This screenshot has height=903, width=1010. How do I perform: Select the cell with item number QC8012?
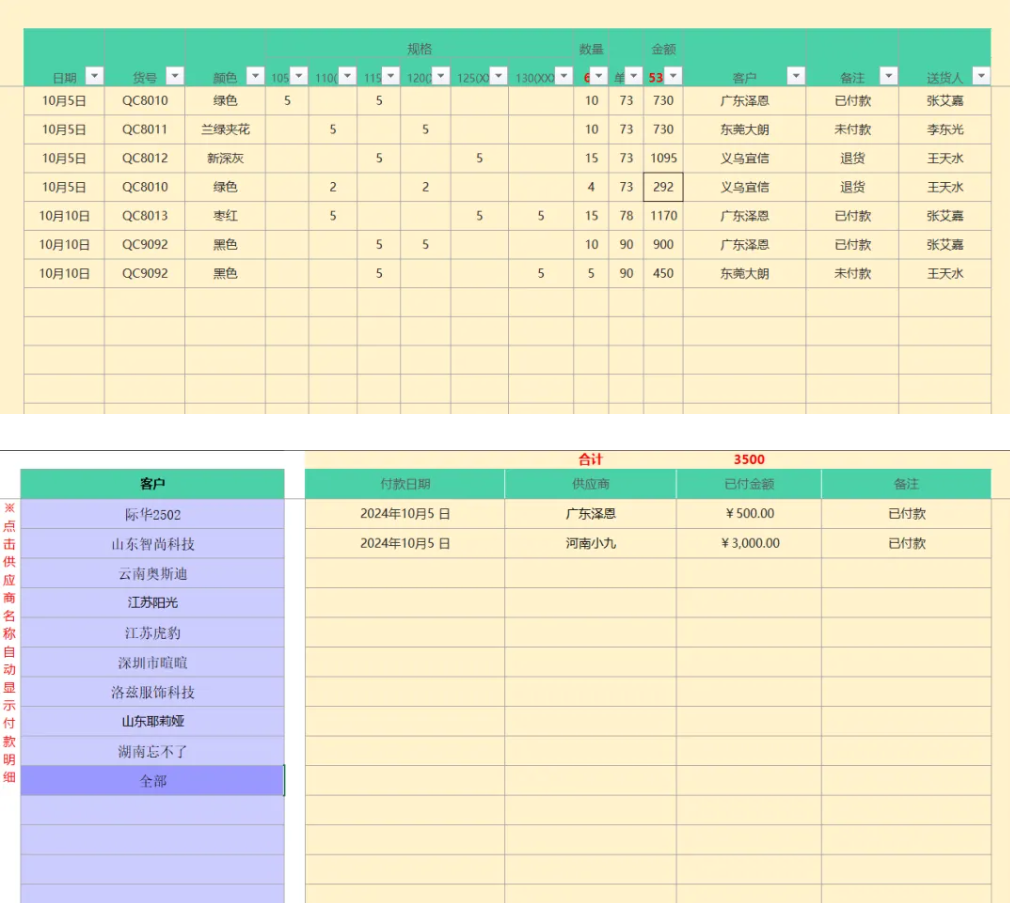(145, 158)
